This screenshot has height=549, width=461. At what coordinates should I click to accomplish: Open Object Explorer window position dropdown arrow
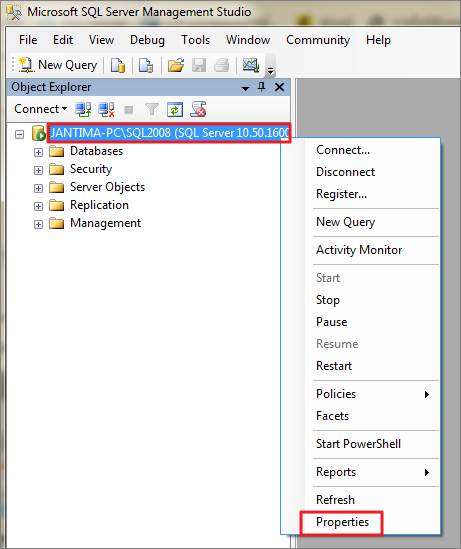246,88
